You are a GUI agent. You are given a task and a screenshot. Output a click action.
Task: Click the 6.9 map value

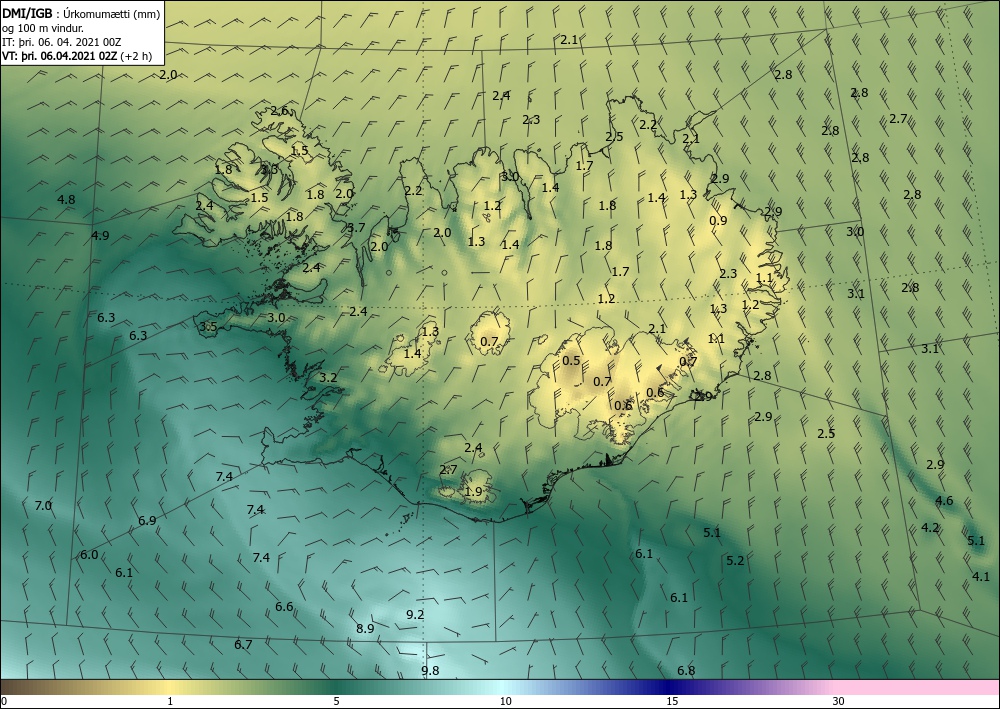click(x=147, y=521)
